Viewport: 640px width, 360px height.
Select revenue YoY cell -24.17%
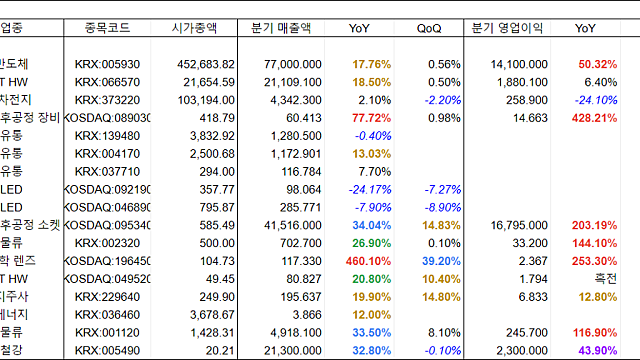point(370,190)
